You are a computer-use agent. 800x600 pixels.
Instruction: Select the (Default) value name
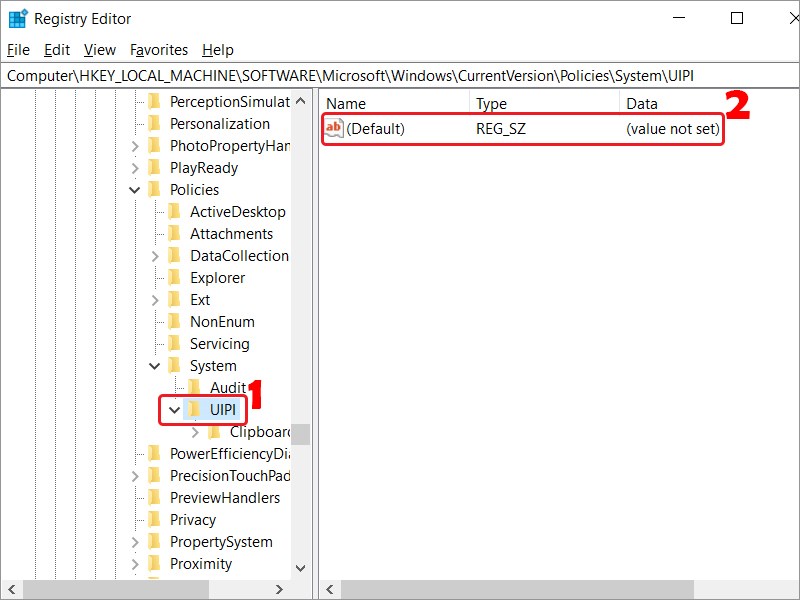376,129
